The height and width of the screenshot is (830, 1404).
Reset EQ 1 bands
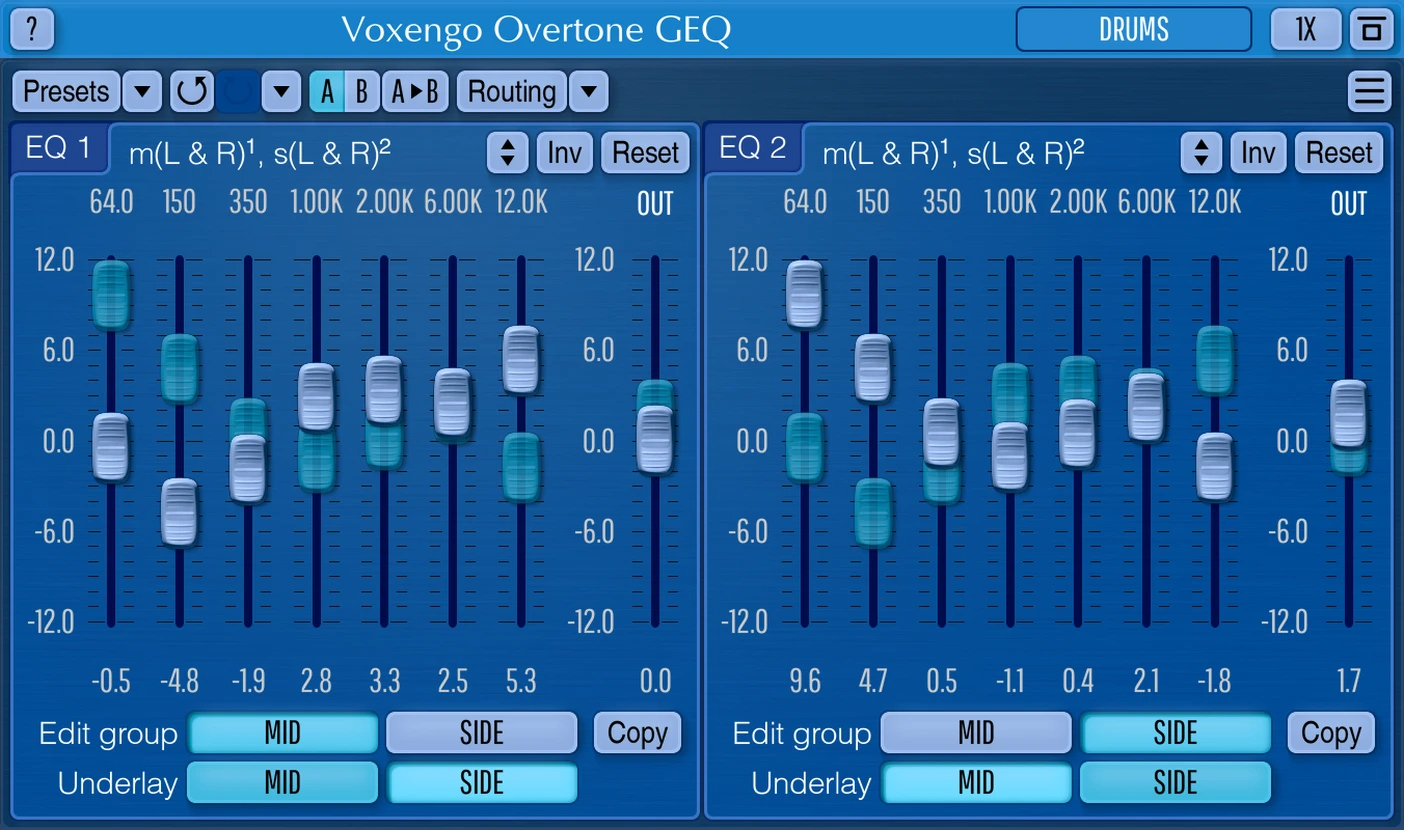coord(646,153)
